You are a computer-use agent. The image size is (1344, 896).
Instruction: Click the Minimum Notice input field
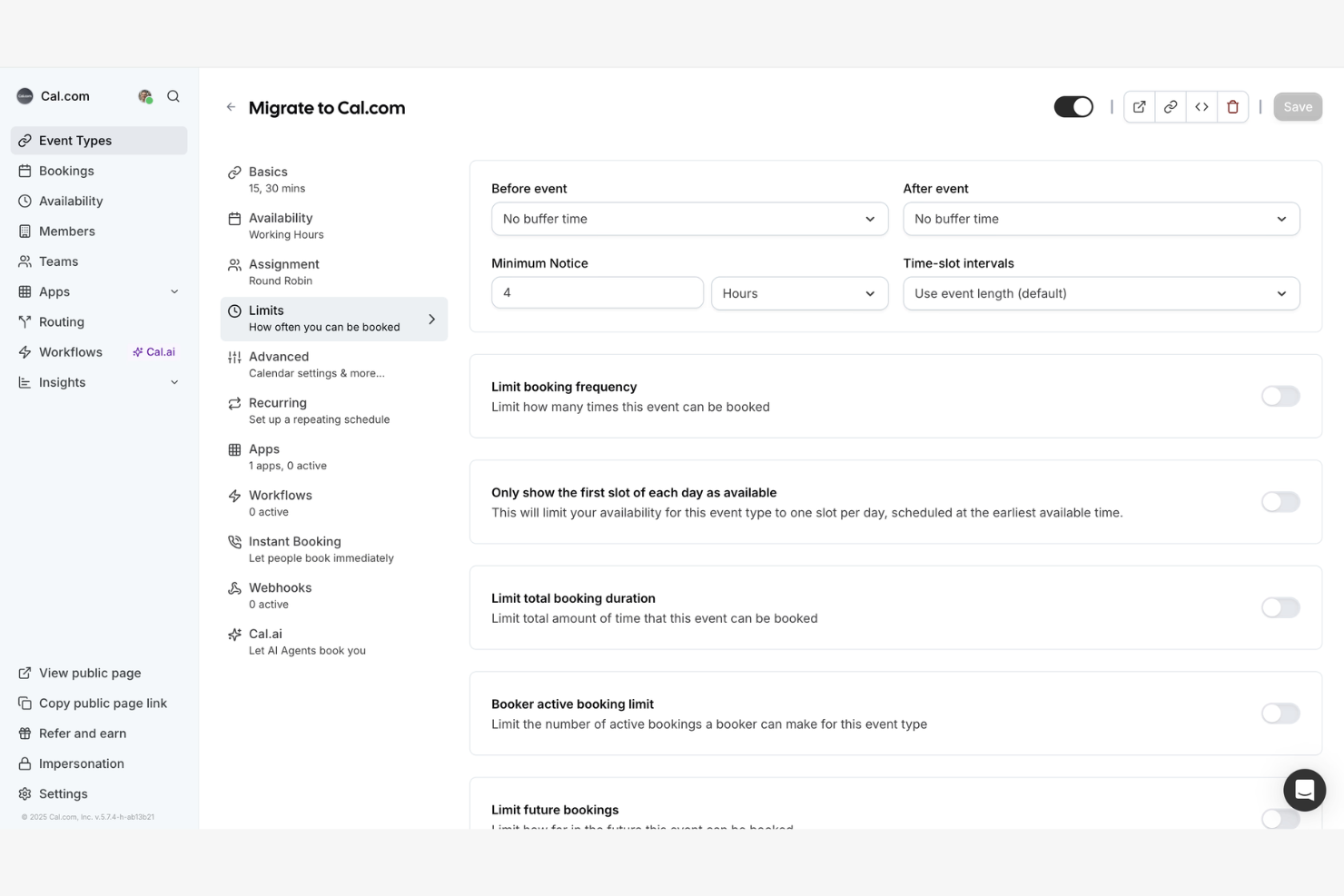point(597,292)
